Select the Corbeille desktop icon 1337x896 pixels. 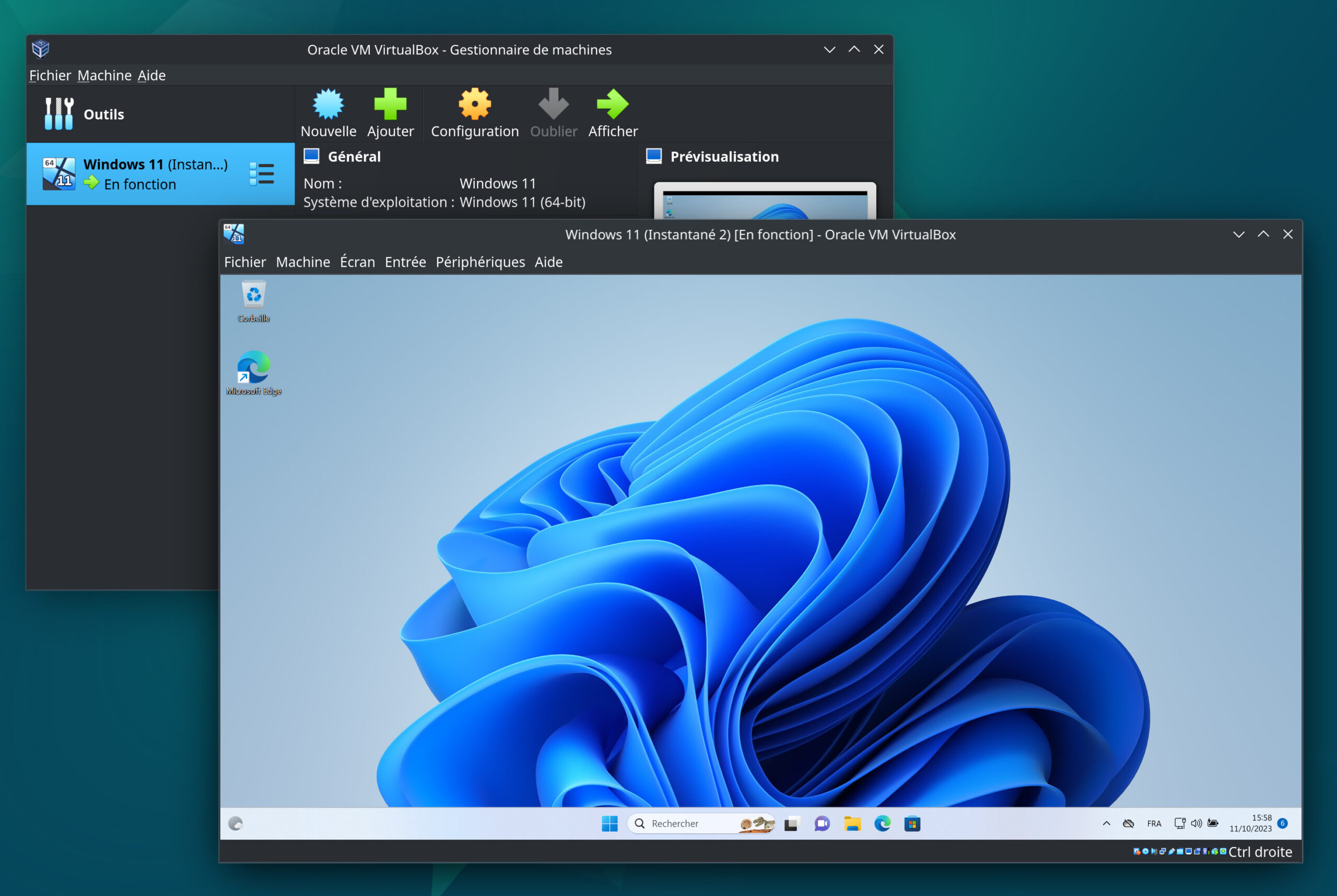[x=254, y=302]
